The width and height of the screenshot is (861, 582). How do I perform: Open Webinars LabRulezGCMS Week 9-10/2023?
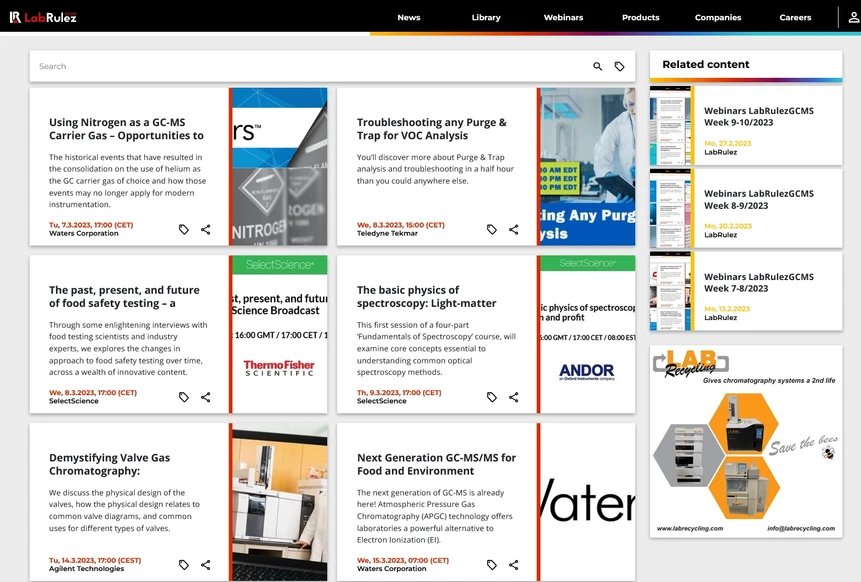[x=759, y=116]
